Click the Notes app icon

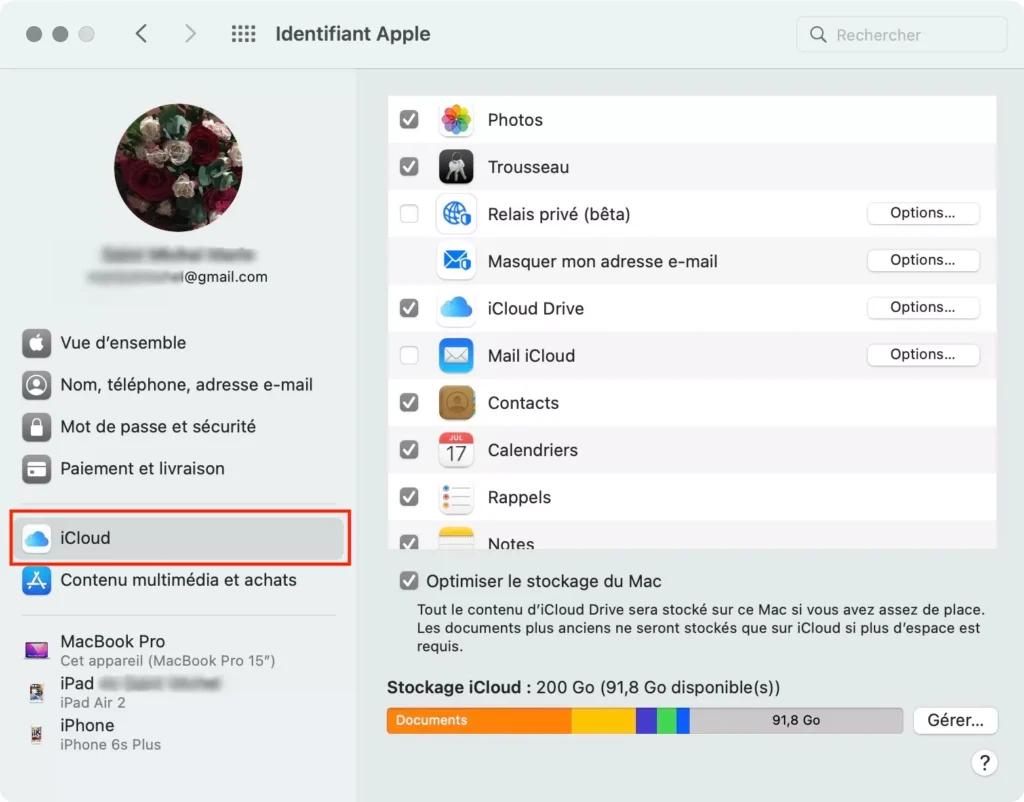coord(456,537)
